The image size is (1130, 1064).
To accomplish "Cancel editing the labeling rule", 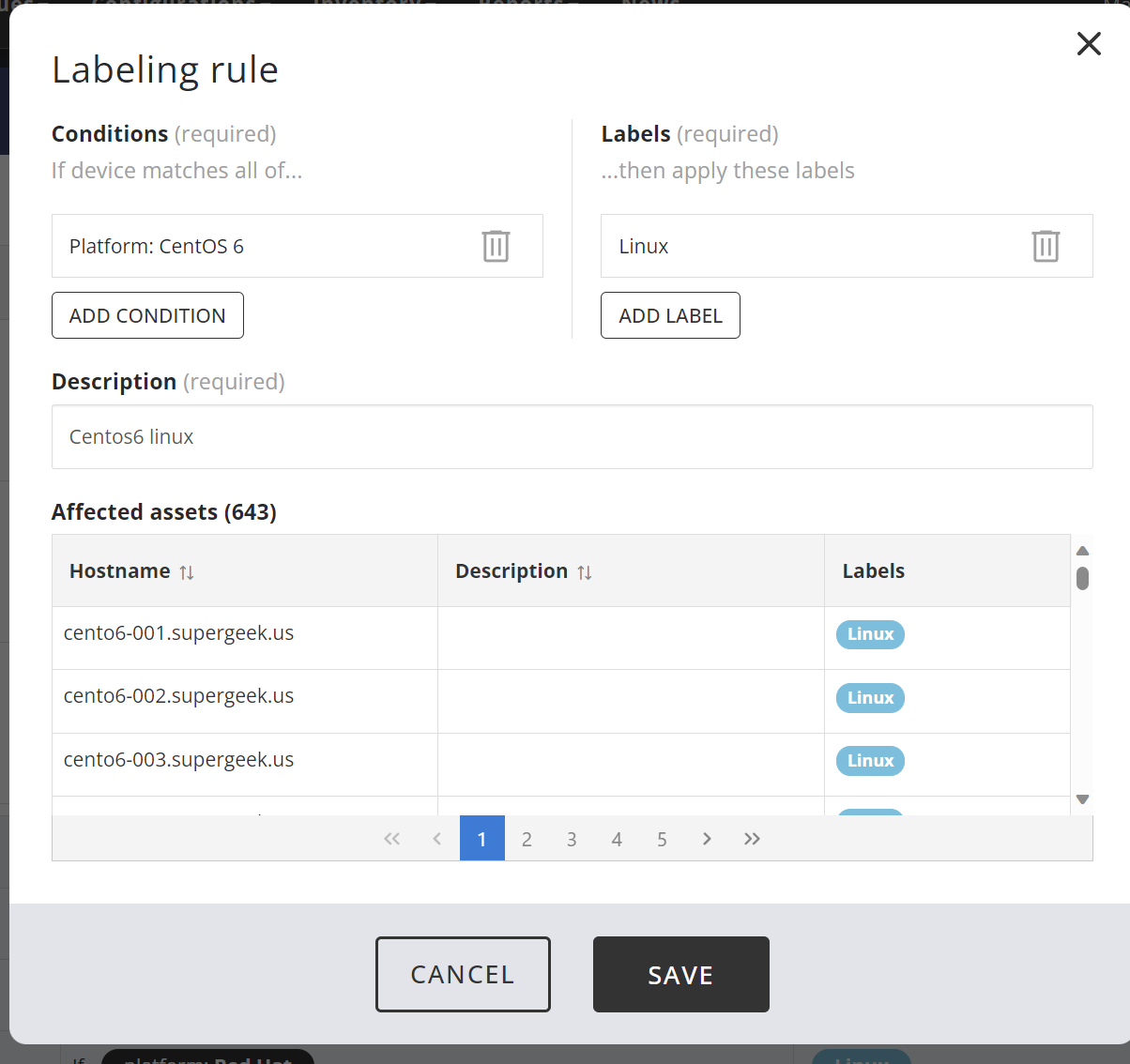I will (463, 974).
